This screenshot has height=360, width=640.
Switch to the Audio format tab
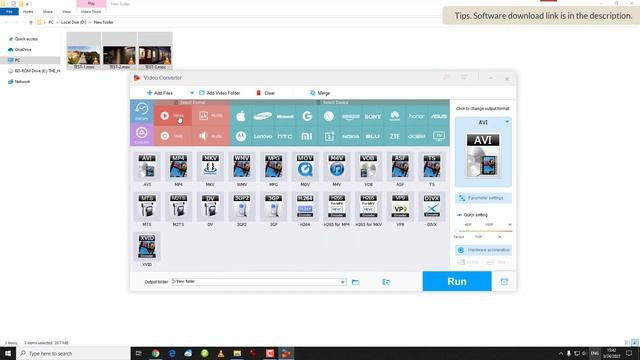coord(211,136)
